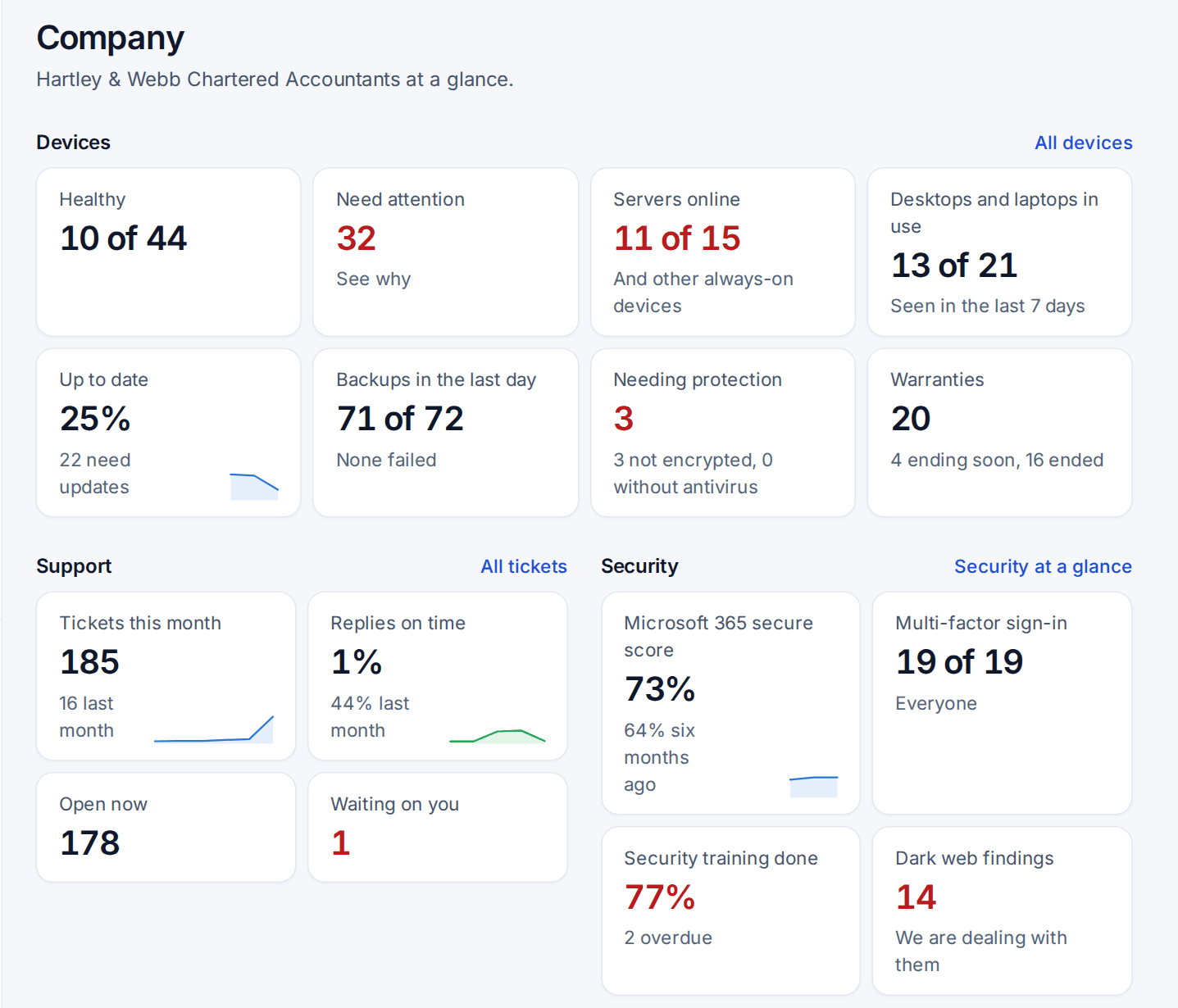Click 'We are dealing with them' text
Screen dimensions: 1178x1008
[x=980, y=951]
